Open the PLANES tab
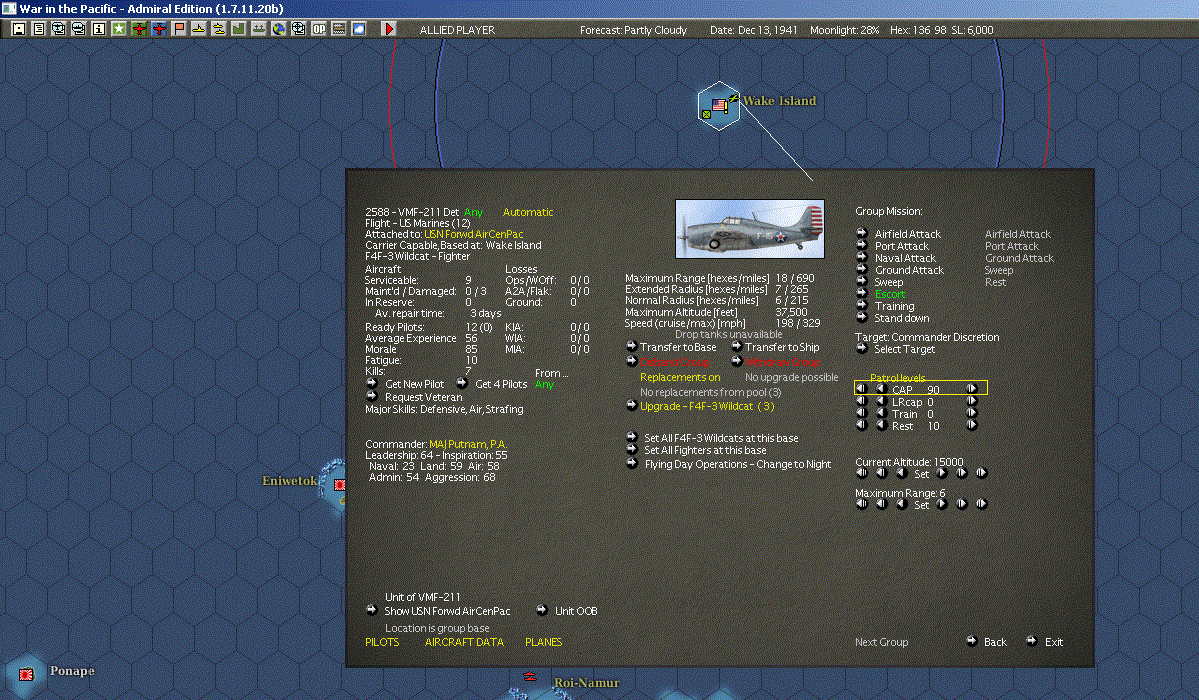Viewport: 1199px width, 700px height. [544, 642]
